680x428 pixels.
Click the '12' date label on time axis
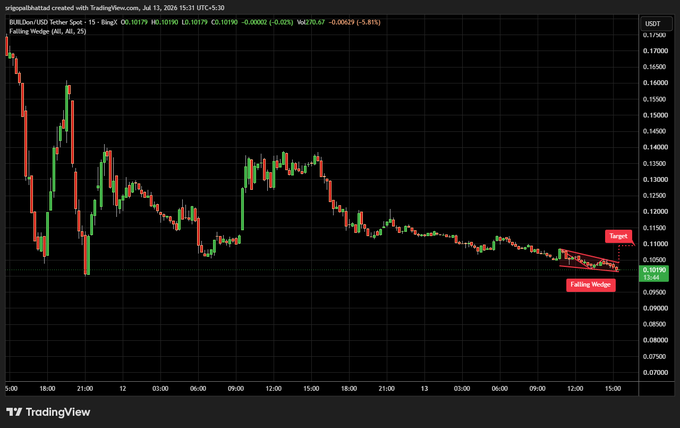[123, 389]
